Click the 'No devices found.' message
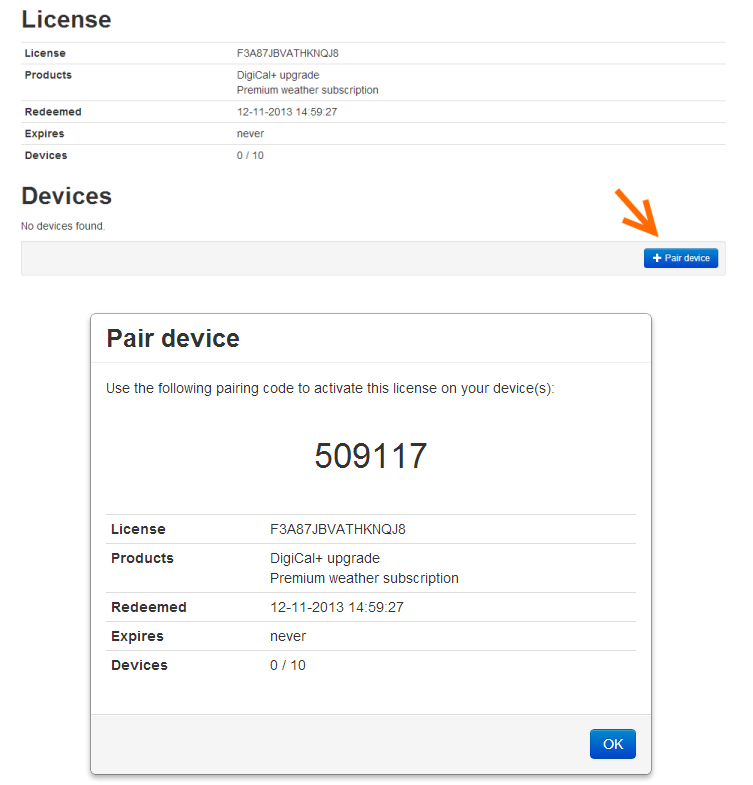The width and height of the screenshot is (753, 785). (63, 226)
